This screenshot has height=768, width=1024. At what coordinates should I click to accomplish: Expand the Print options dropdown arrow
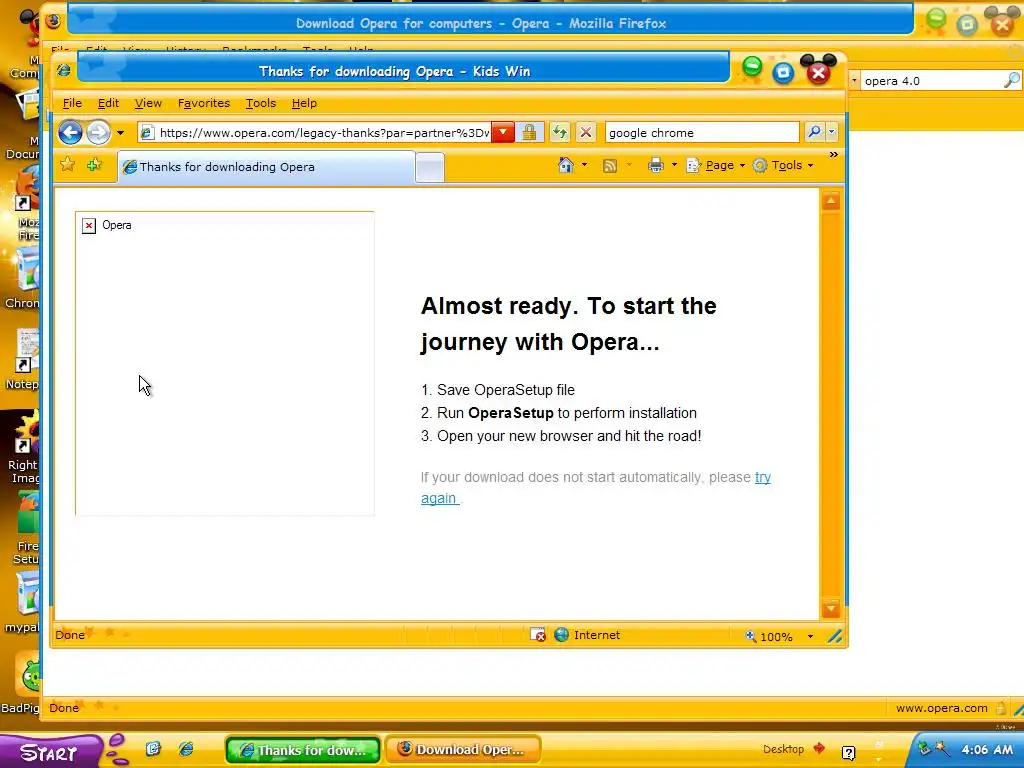674,165
